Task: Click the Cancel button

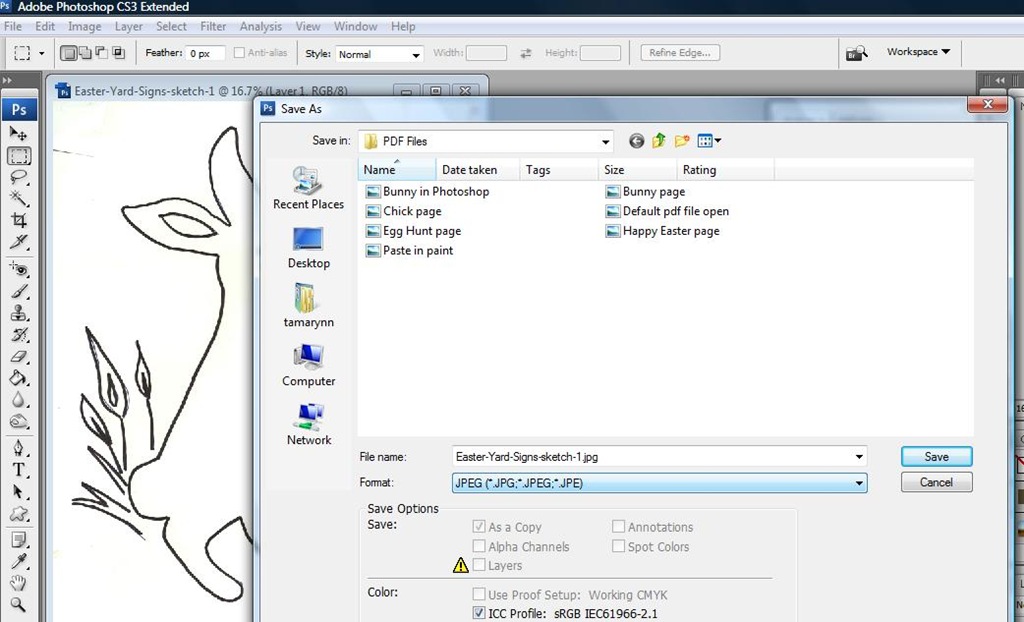Action: tap(936, 482)
